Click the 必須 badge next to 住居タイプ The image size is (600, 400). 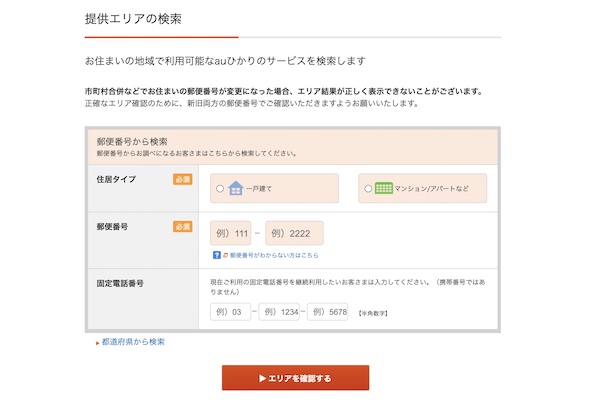[183, 179]
